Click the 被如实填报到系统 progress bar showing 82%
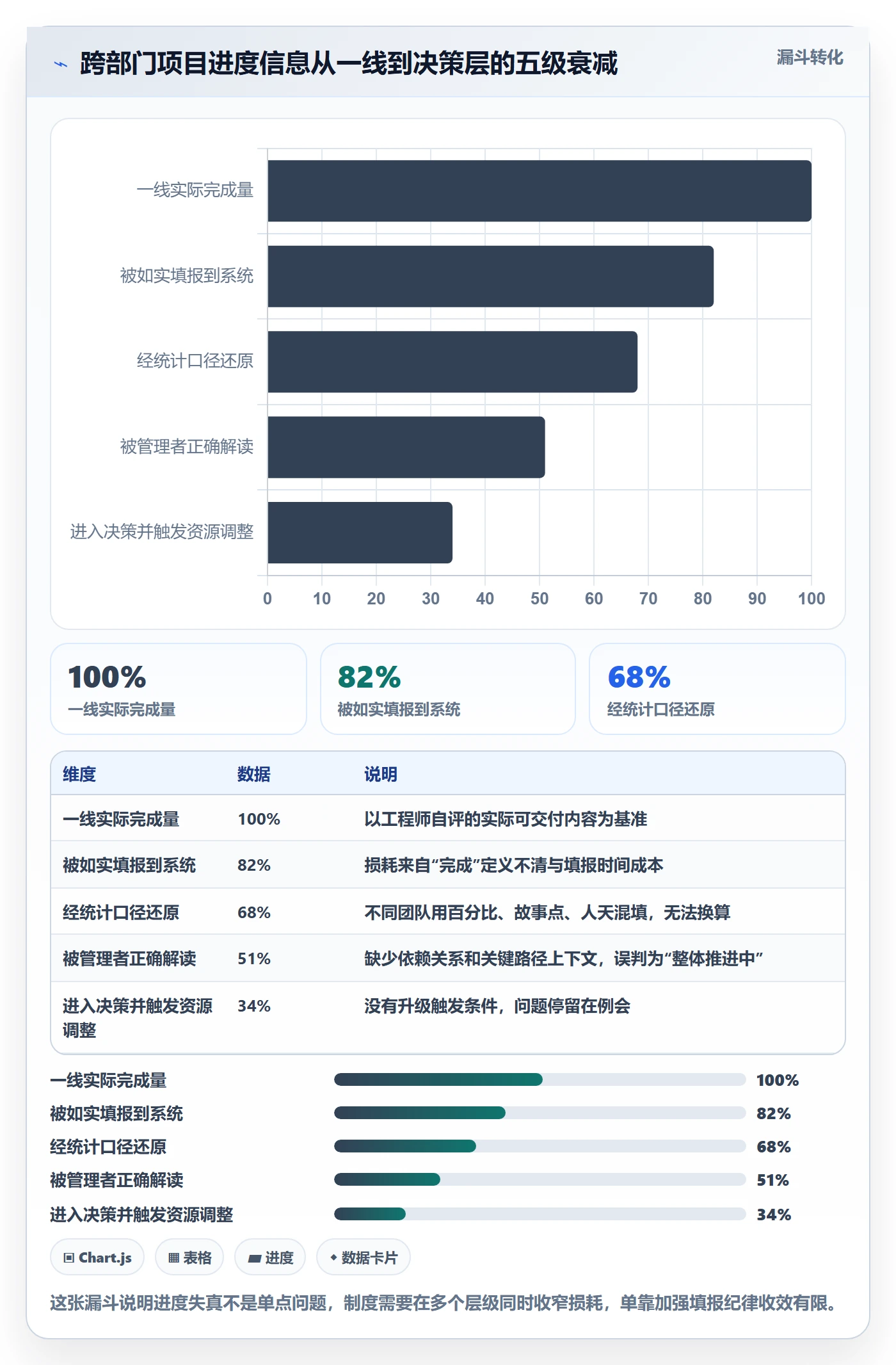 coord(540,1113)
